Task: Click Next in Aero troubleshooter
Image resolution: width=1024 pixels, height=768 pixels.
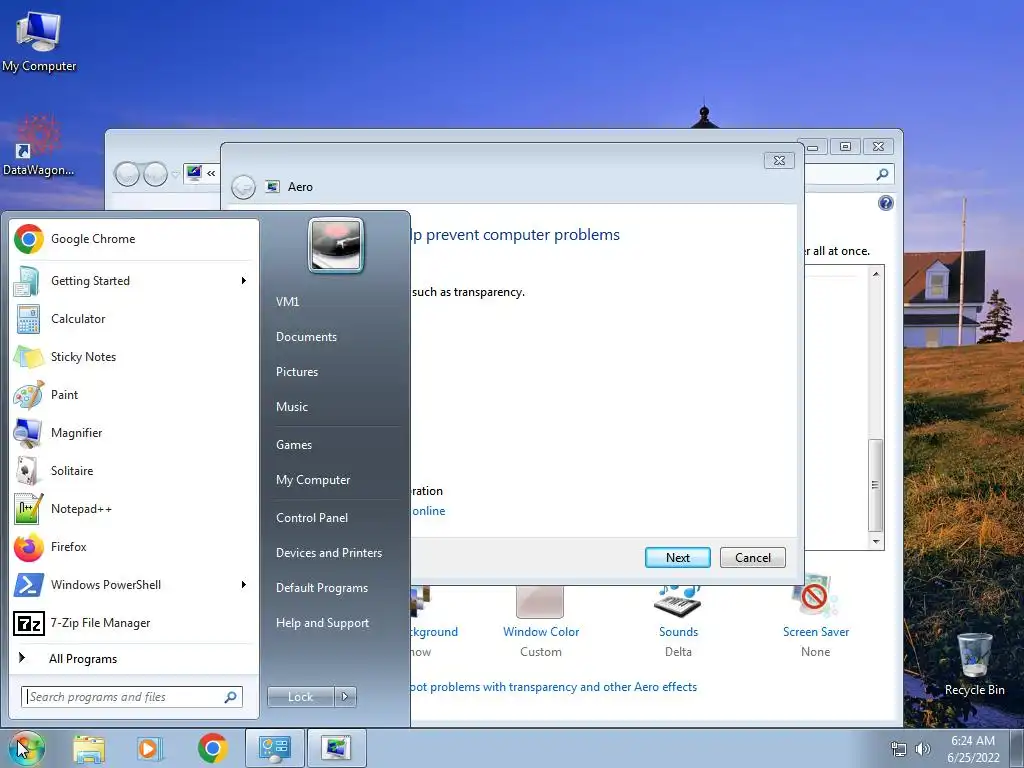Action: [678, 558]
